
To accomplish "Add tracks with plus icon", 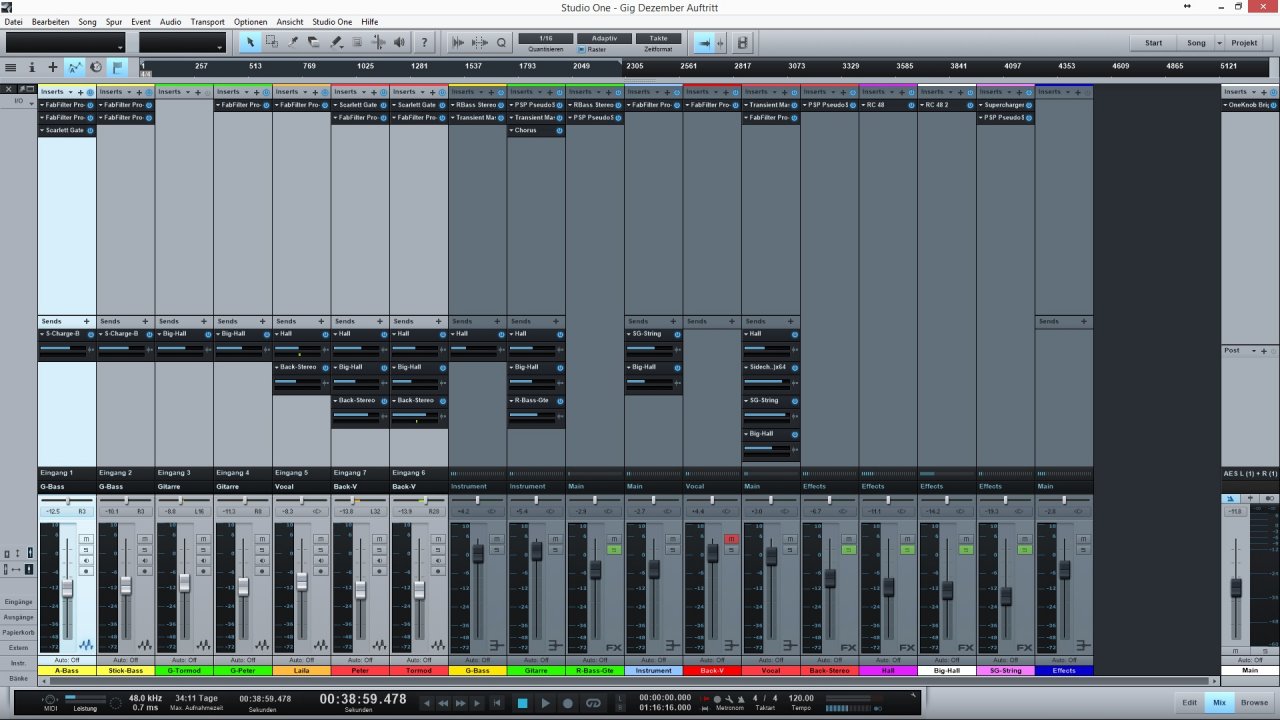I will pyautogui.click(x=53, y=67).
